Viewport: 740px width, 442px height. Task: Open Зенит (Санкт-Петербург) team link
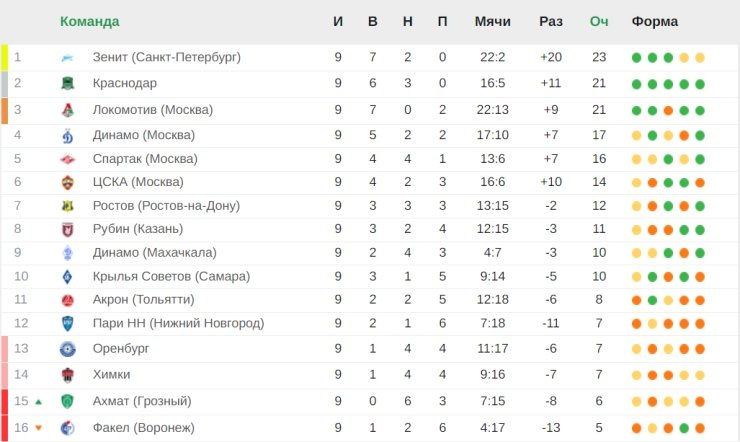pyautogui.click(x=167, y=57)
